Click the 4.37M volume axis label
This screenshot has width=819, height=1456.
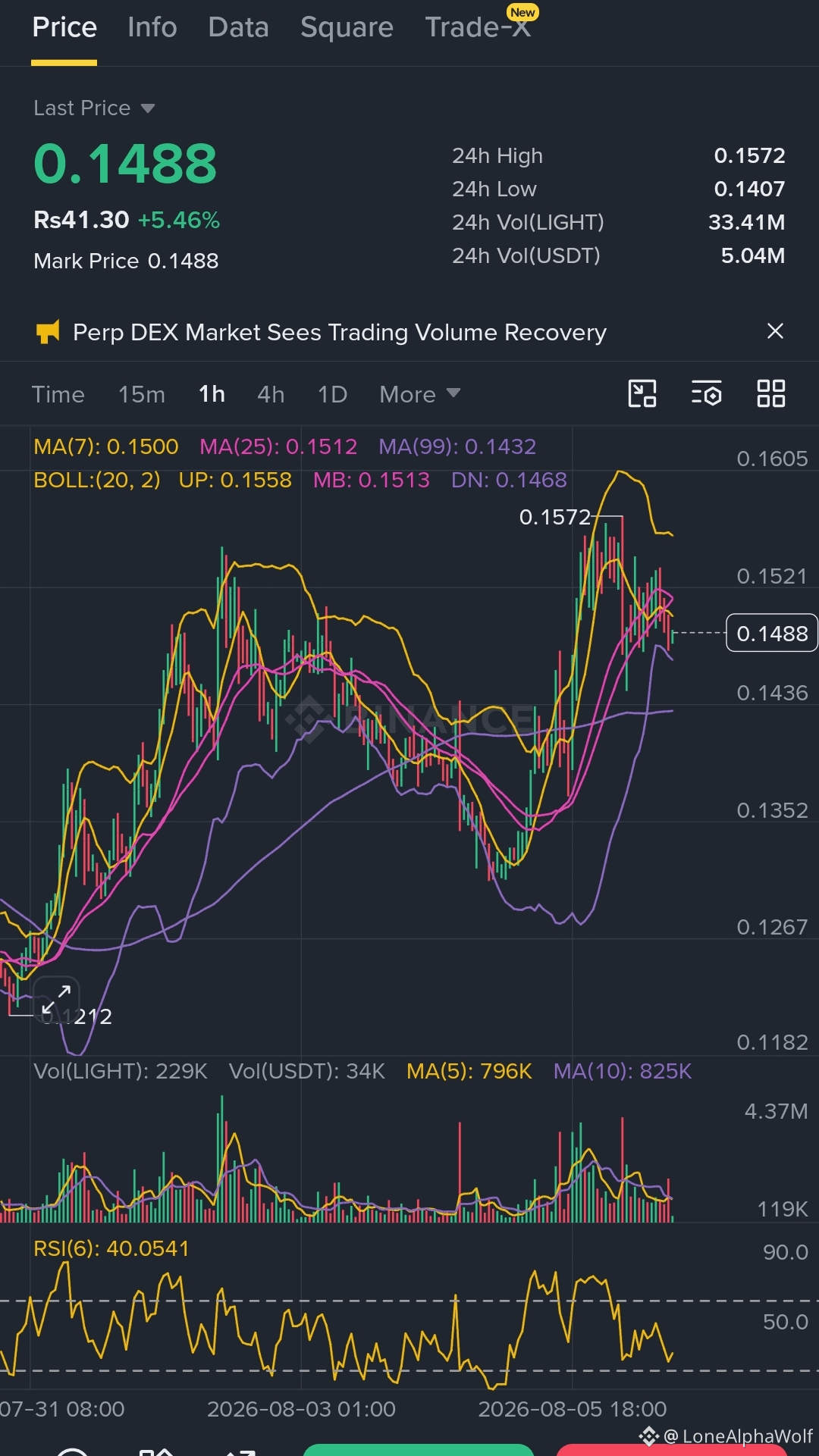pos(776,1111)
